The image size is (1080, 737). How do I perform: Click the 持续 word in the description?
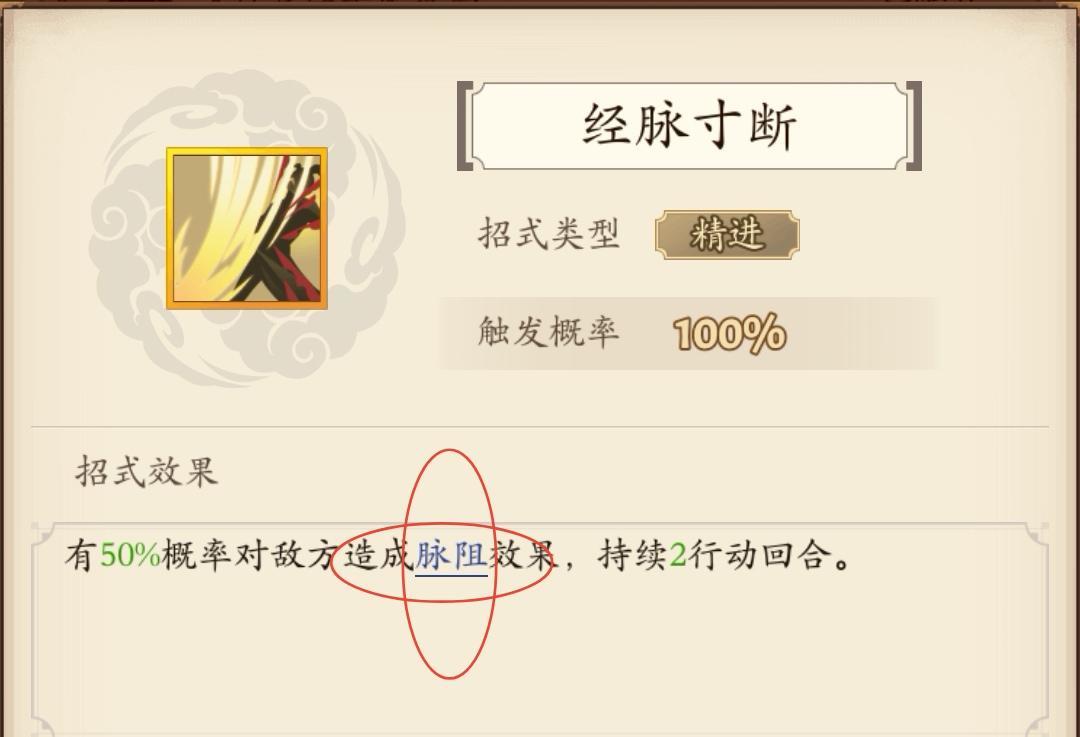pyautogui.click(x=632, y=555)
